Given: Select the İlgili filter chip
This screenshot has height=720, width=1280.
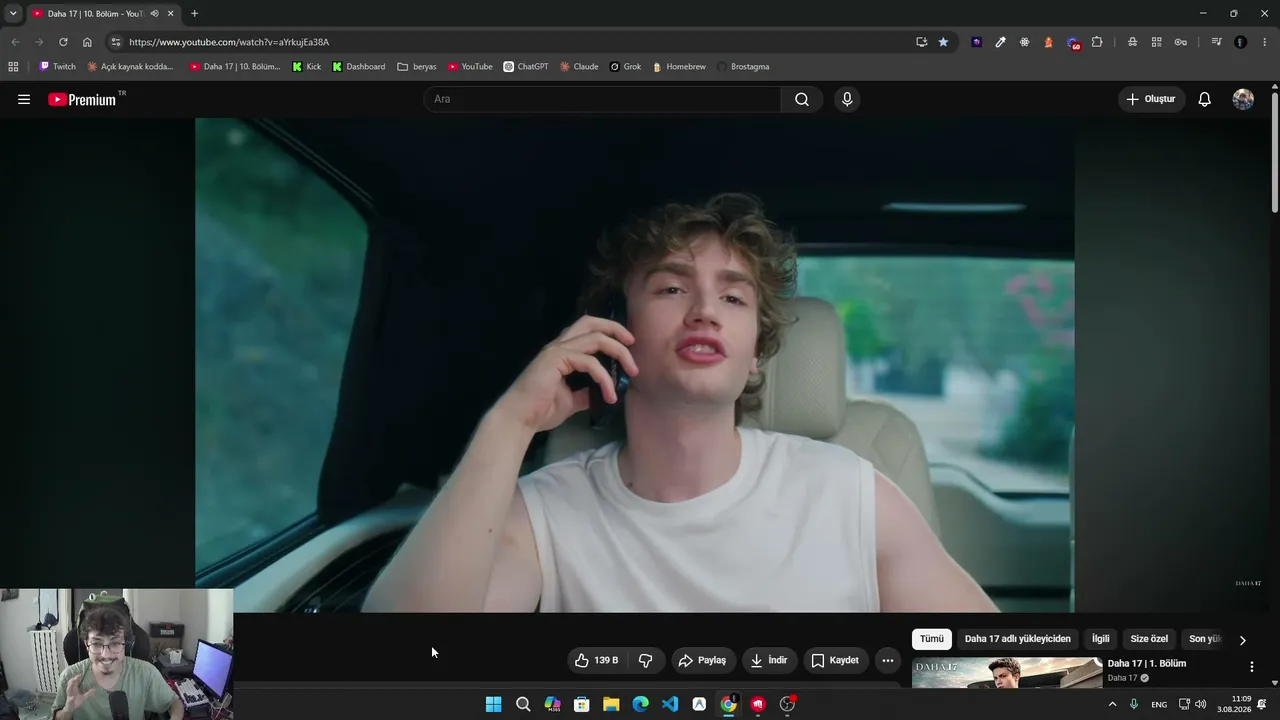Looking at the screenshot, I should pyautogui.click(x=1100, y=639).
